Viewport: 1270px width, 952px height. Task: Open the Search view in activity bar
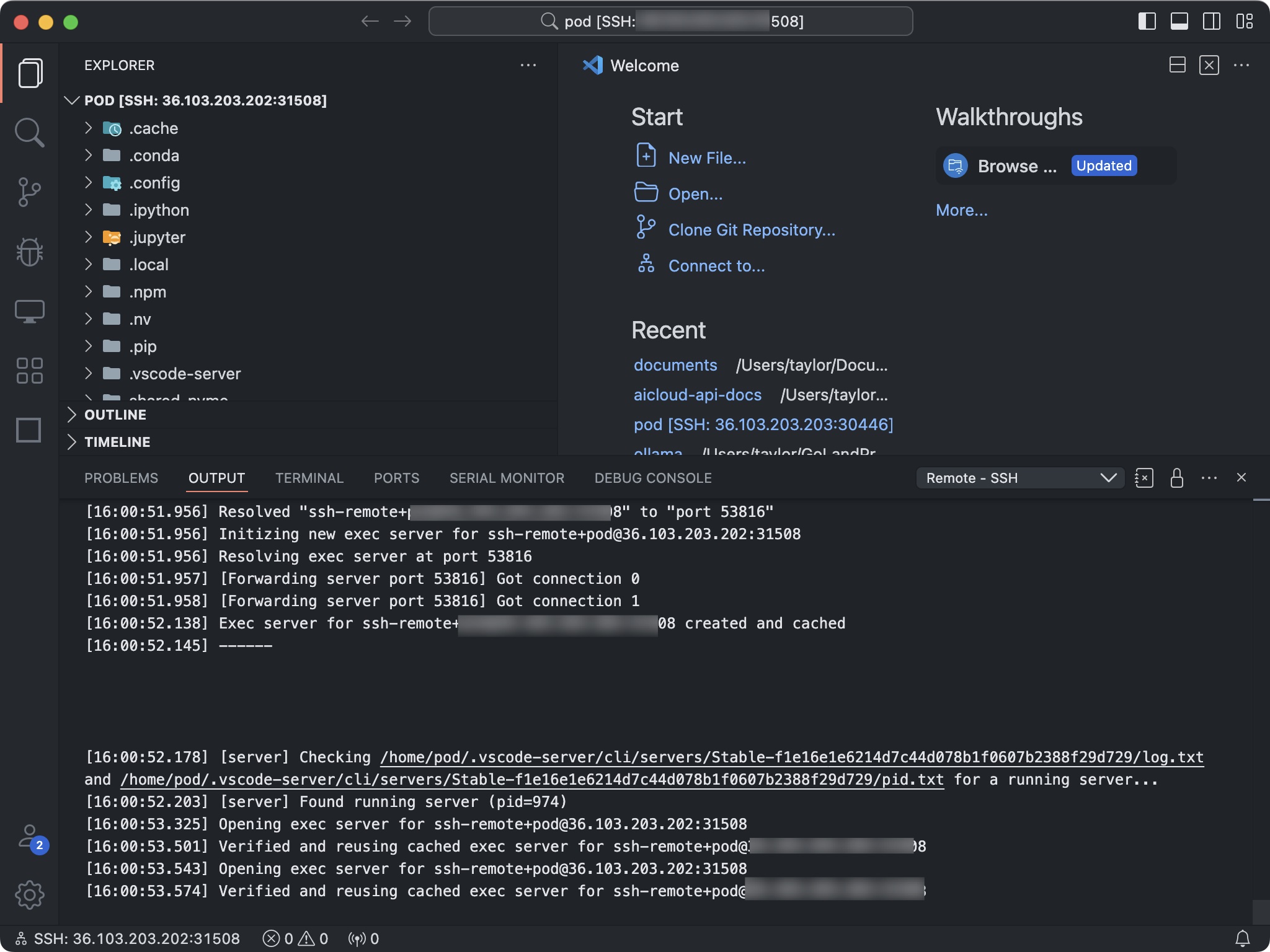point(30,133)
